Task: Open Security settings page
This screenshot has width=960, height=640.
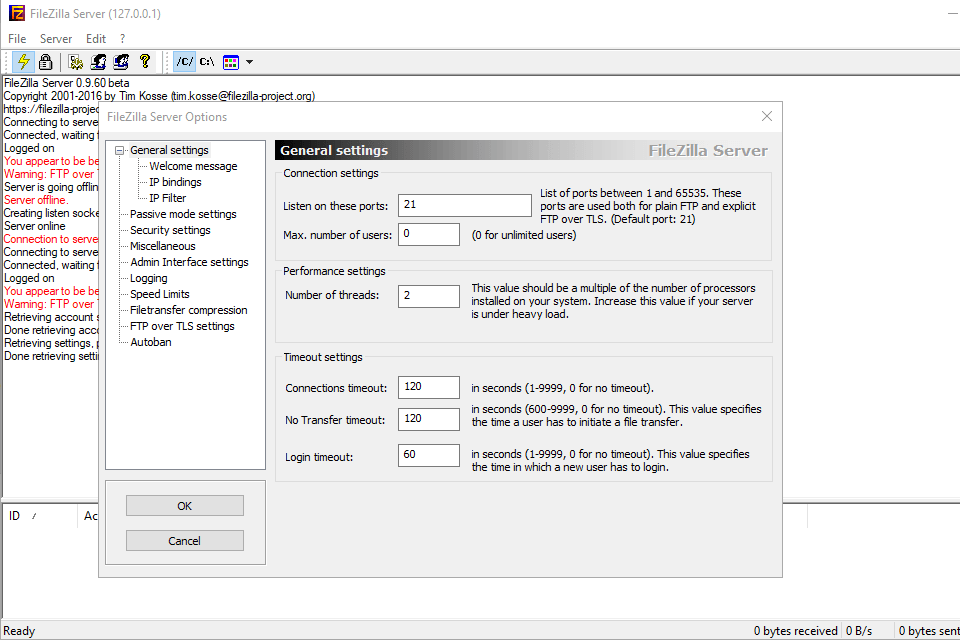Action: coord(170,230)
